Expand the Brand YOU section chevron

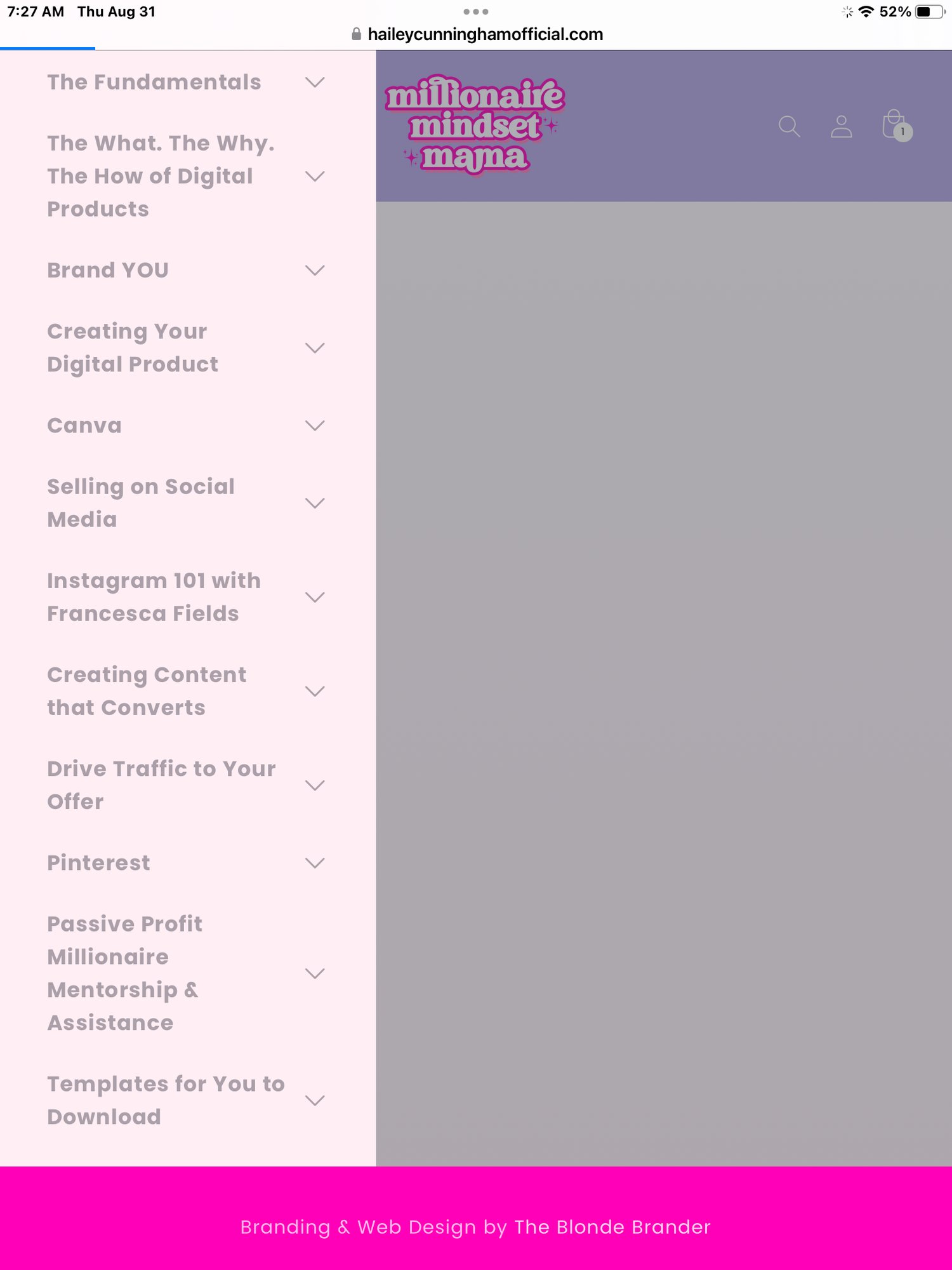315,271
